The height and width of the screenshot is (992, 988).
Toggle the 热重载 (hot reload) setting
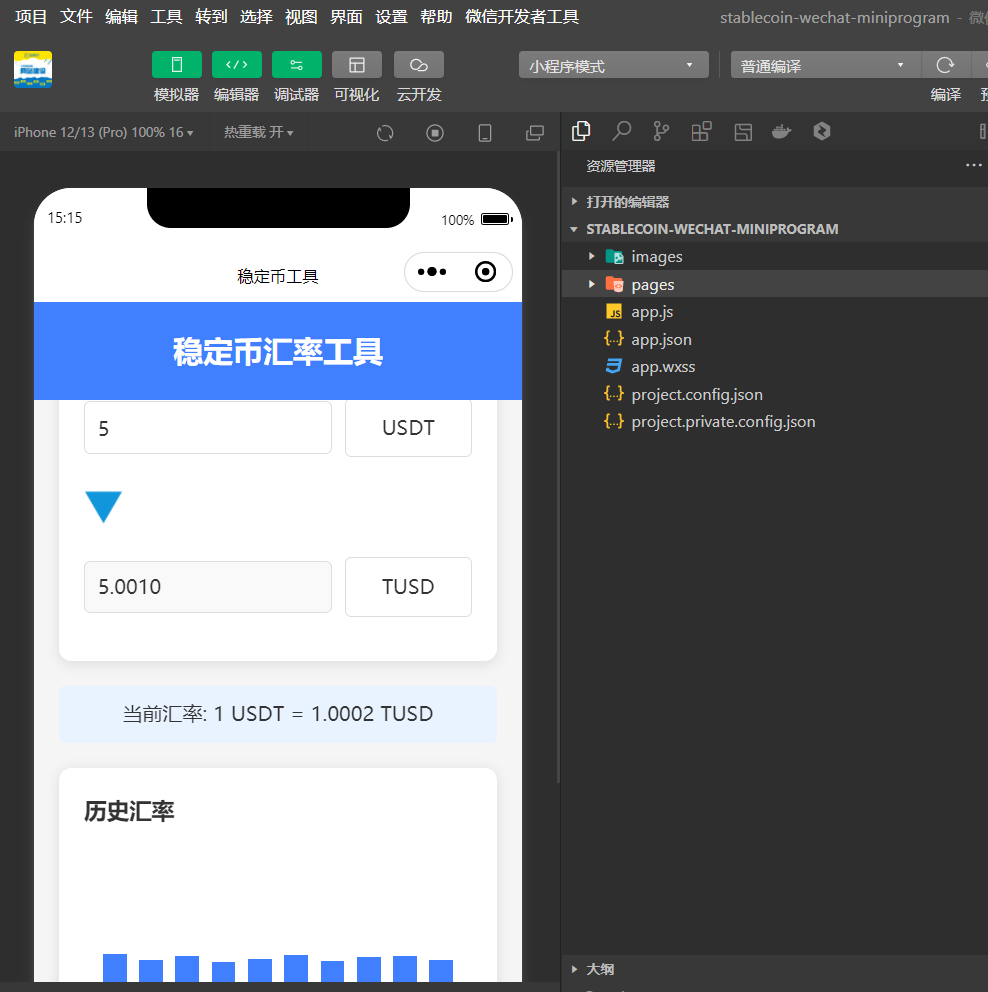(258, 132)
